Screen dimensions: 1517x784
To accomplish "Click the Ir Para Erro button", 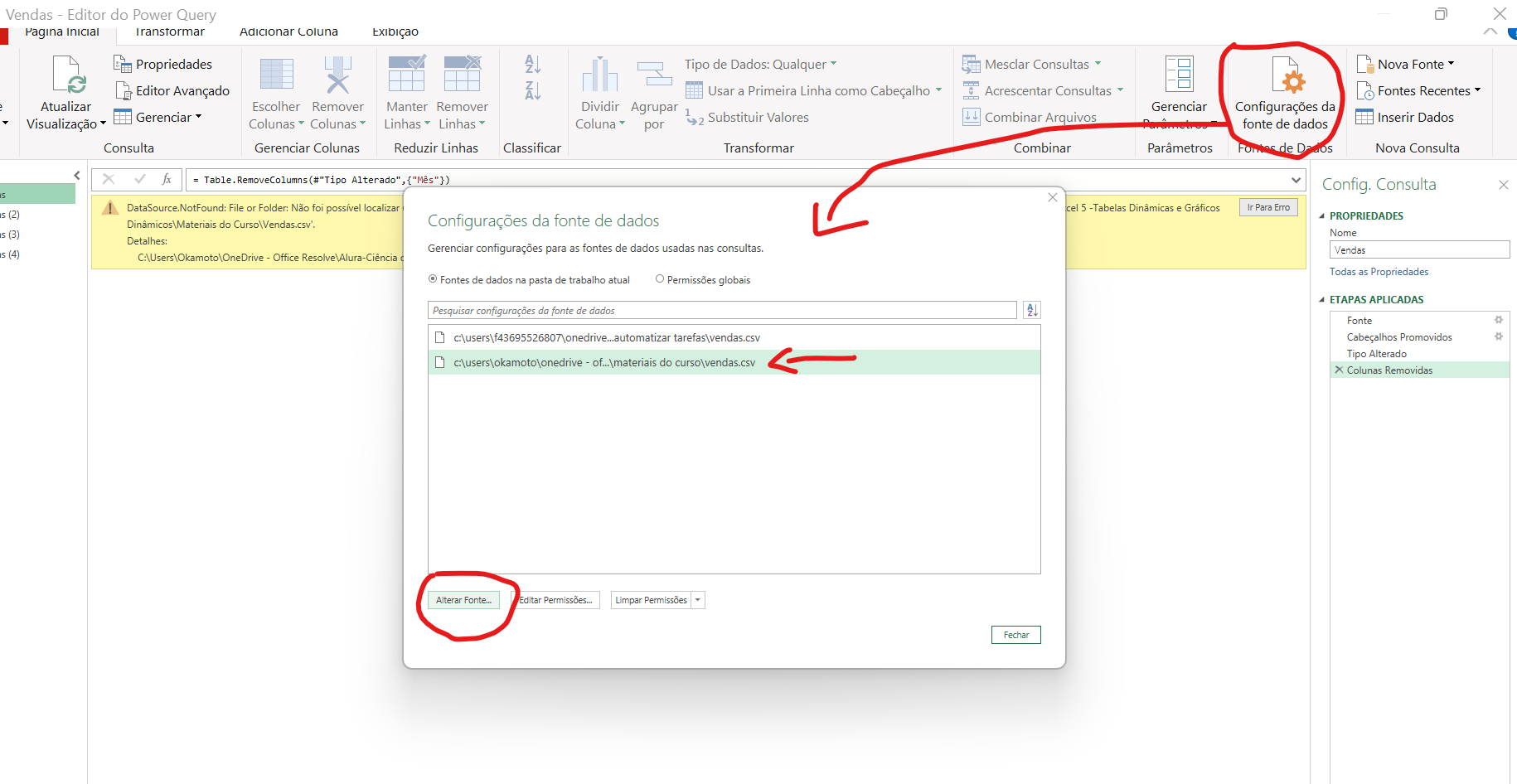I will pyautogui.click(x=1268, y=207).
